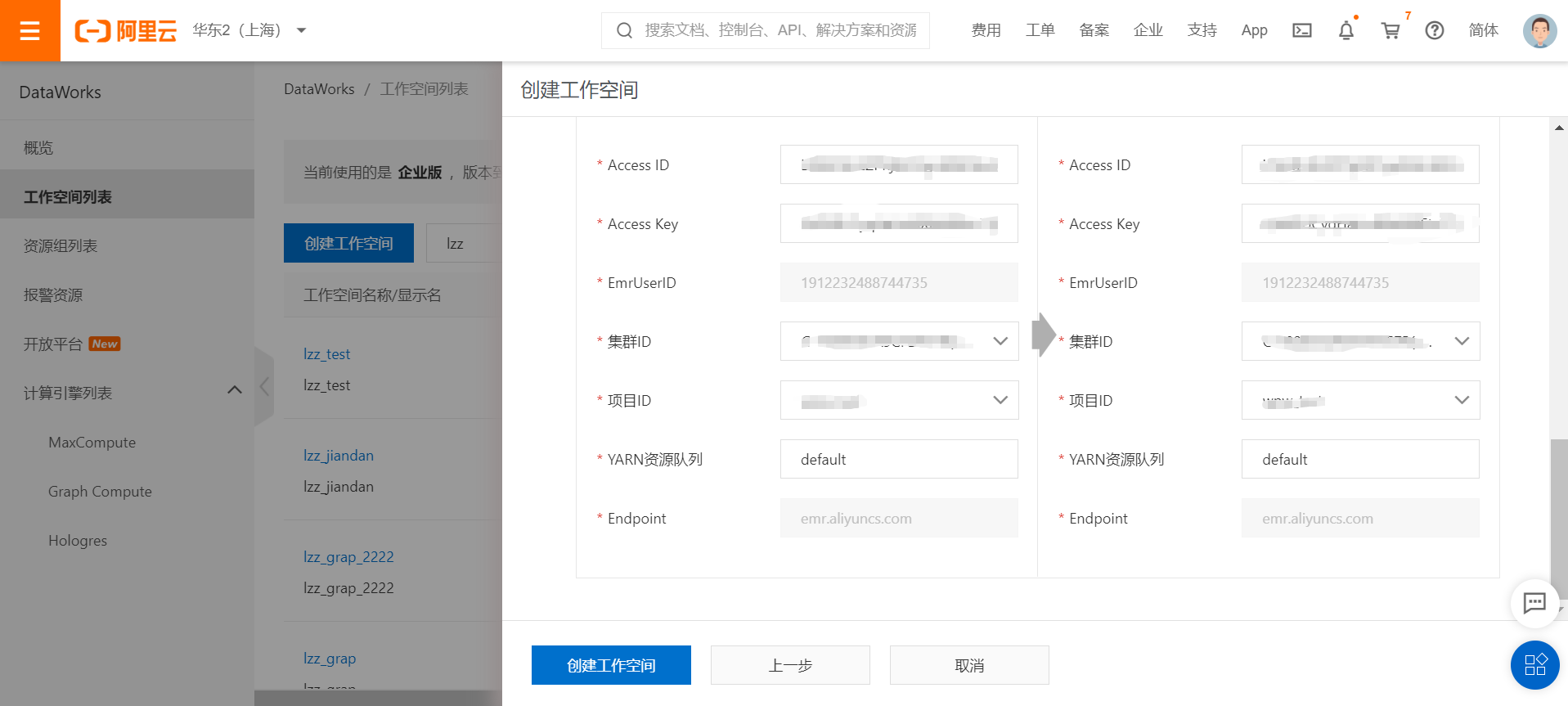1568x706 pixels.
Task: Click left Access ID field
Action: click(899, 164)
